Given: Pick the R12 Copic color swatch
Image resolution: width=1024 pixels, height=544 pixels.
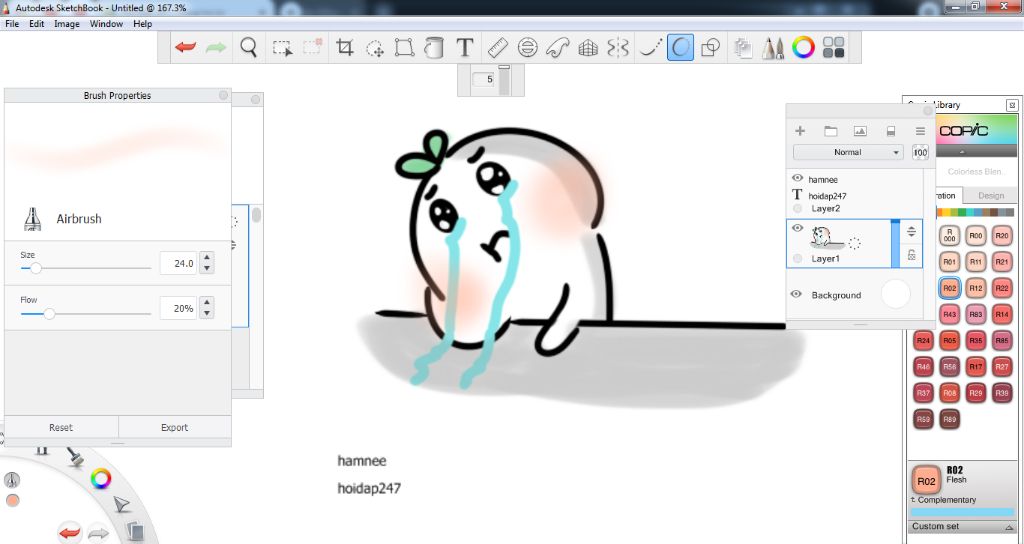Looking at the screenshot, I should (x=976, y=287).
